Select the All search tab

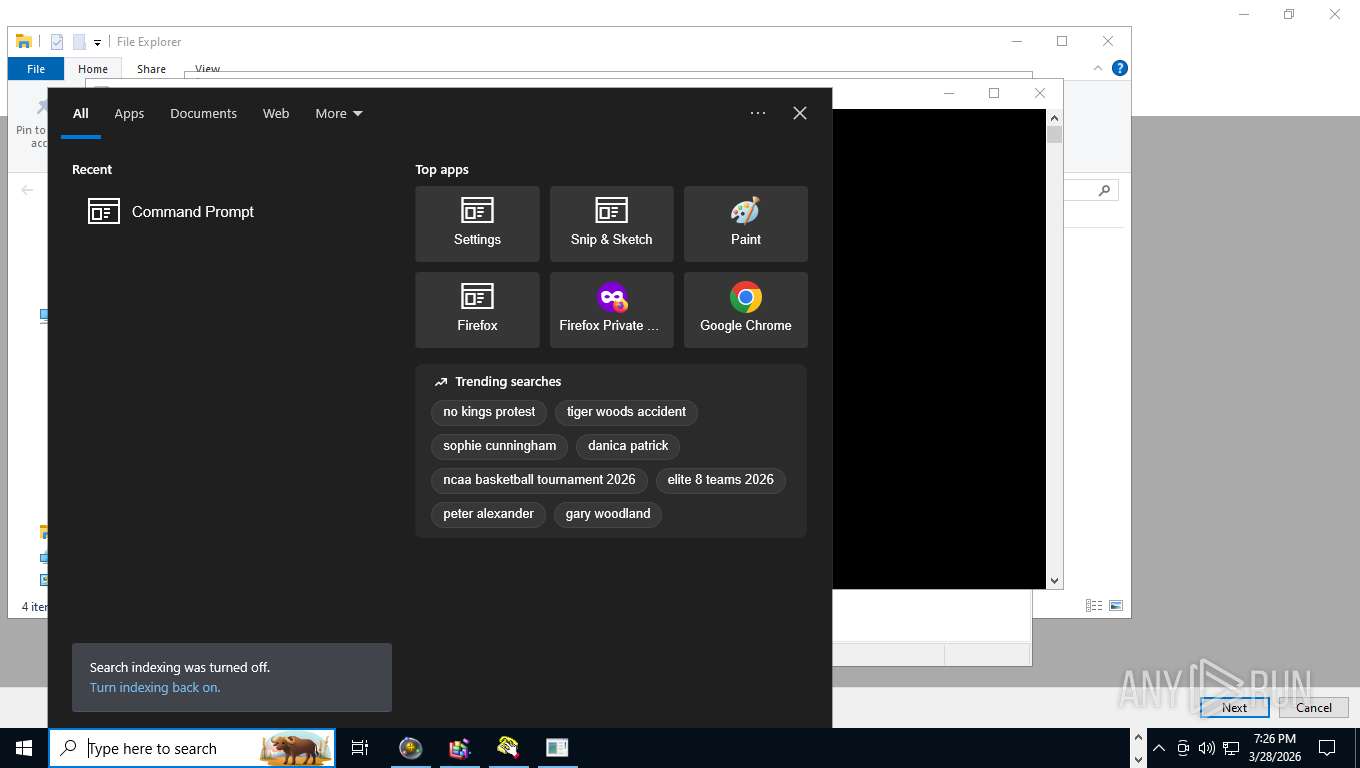click(x=81, y=113)
